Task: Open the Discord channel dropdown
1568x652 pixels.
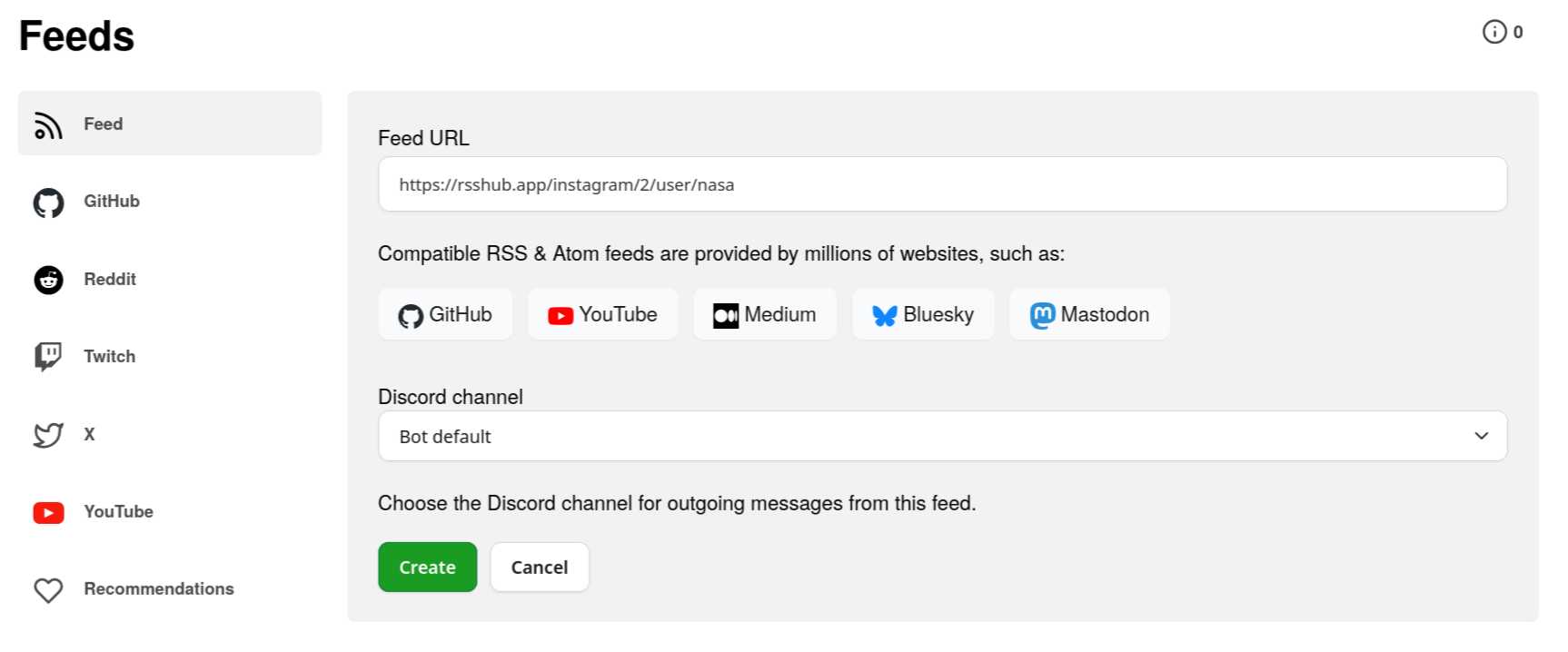Action: (942, 436)
